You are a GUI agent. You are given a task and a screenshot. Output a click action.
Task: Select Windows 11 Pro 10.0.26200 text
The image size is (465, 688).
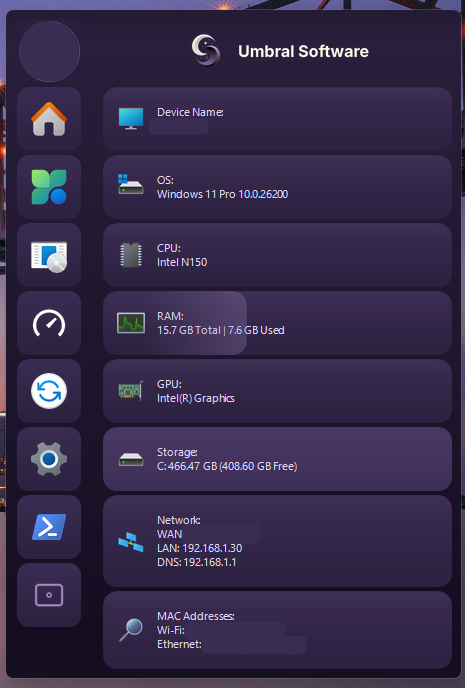click(222, 194)
